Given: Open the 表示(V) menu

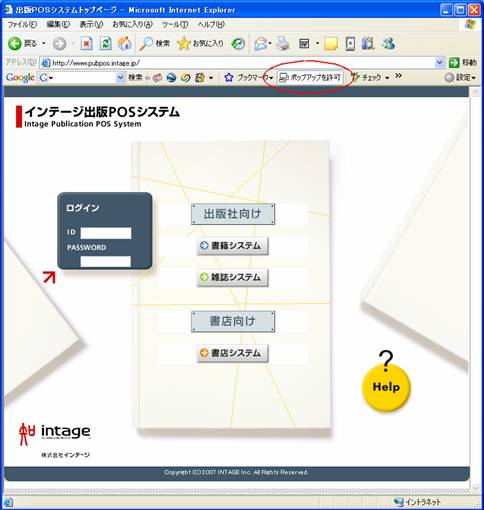Looking at the screenshot, I should pyautogui.click(x=91, y=24).
